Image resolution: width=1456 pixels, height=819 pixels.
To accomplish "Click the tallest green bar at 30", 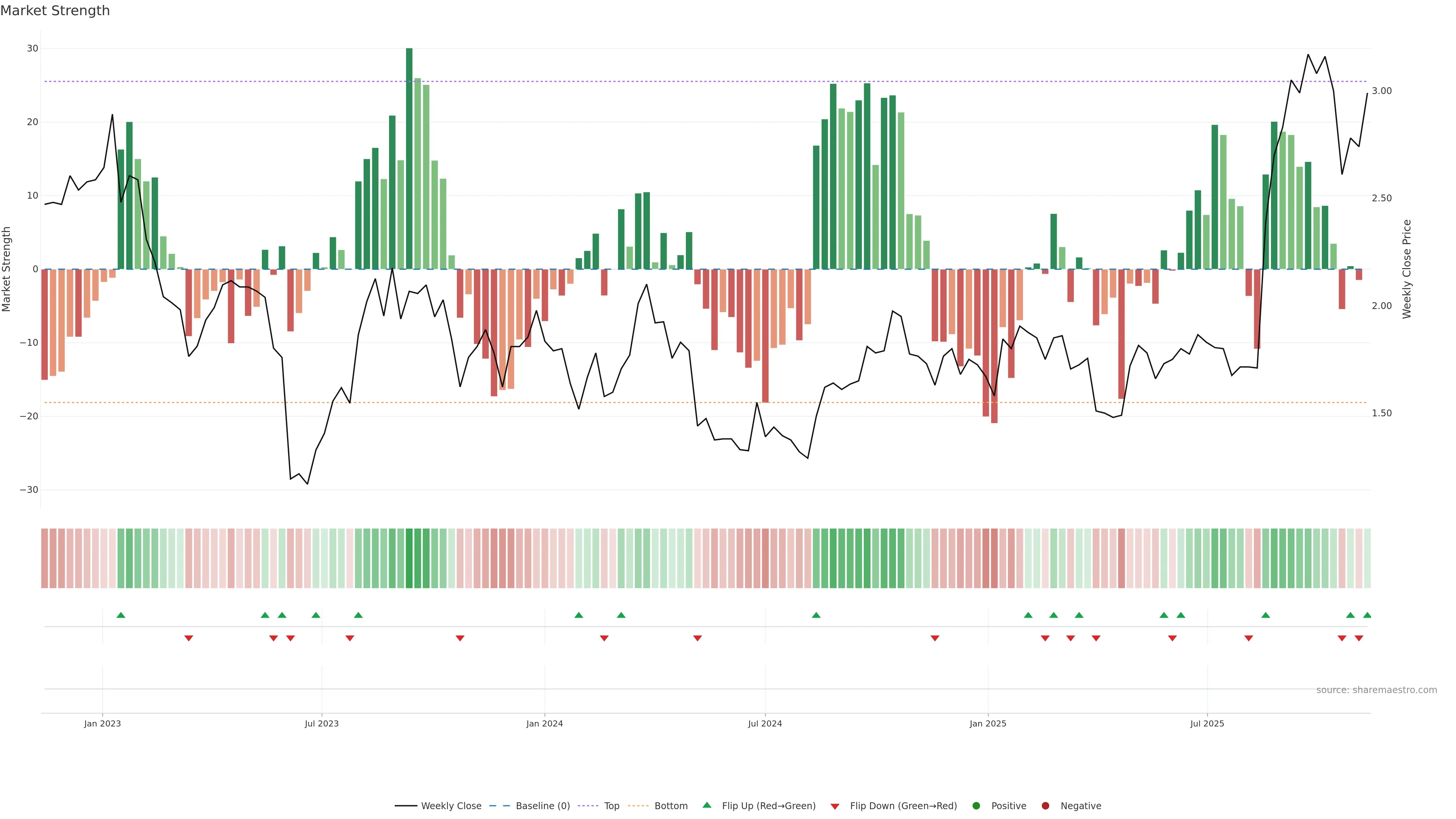I will coord(409,158).
